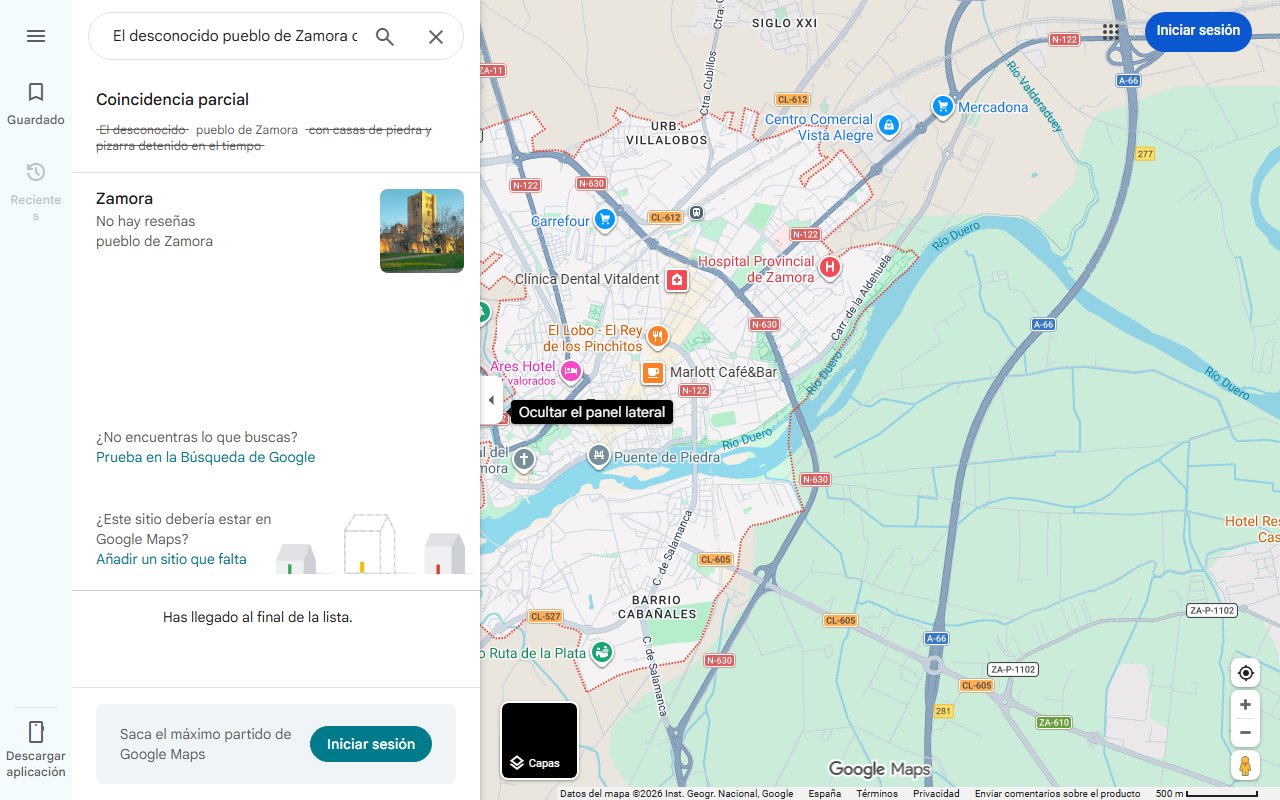Select the Street View pegman icon
Screen dimensions: 1280x800
1245,765
